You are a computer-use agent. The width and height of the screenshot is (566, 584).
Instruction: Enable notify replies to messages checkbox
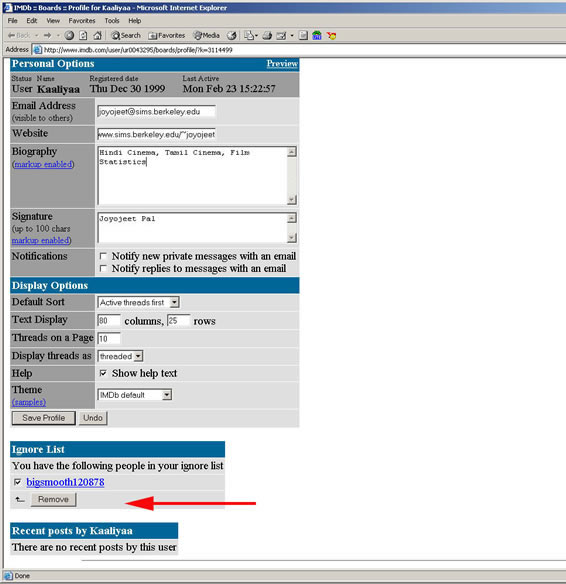pyautogui.click(x=103, y=269)
